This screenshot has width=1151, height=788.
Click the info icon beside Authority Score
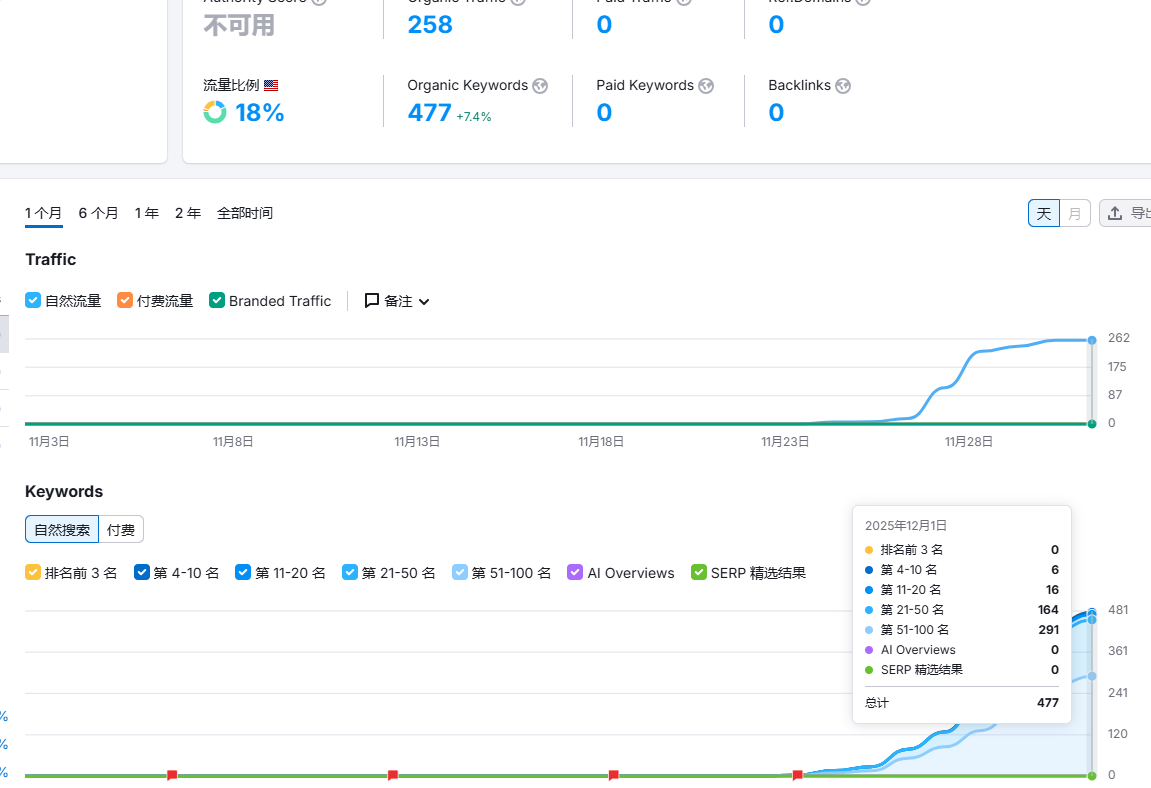tap(318, 2)
